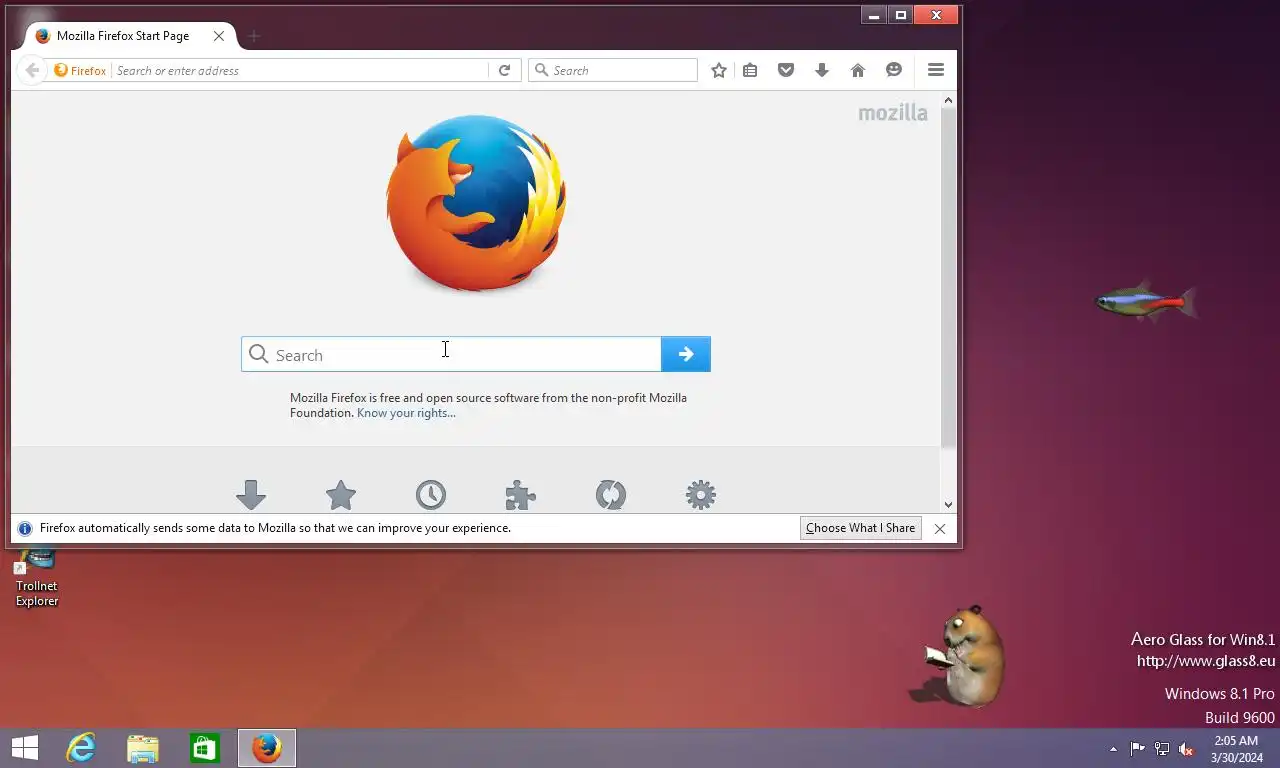Dismiss the data sharing notification bar
1280x768 pixels.
(940, 528)
